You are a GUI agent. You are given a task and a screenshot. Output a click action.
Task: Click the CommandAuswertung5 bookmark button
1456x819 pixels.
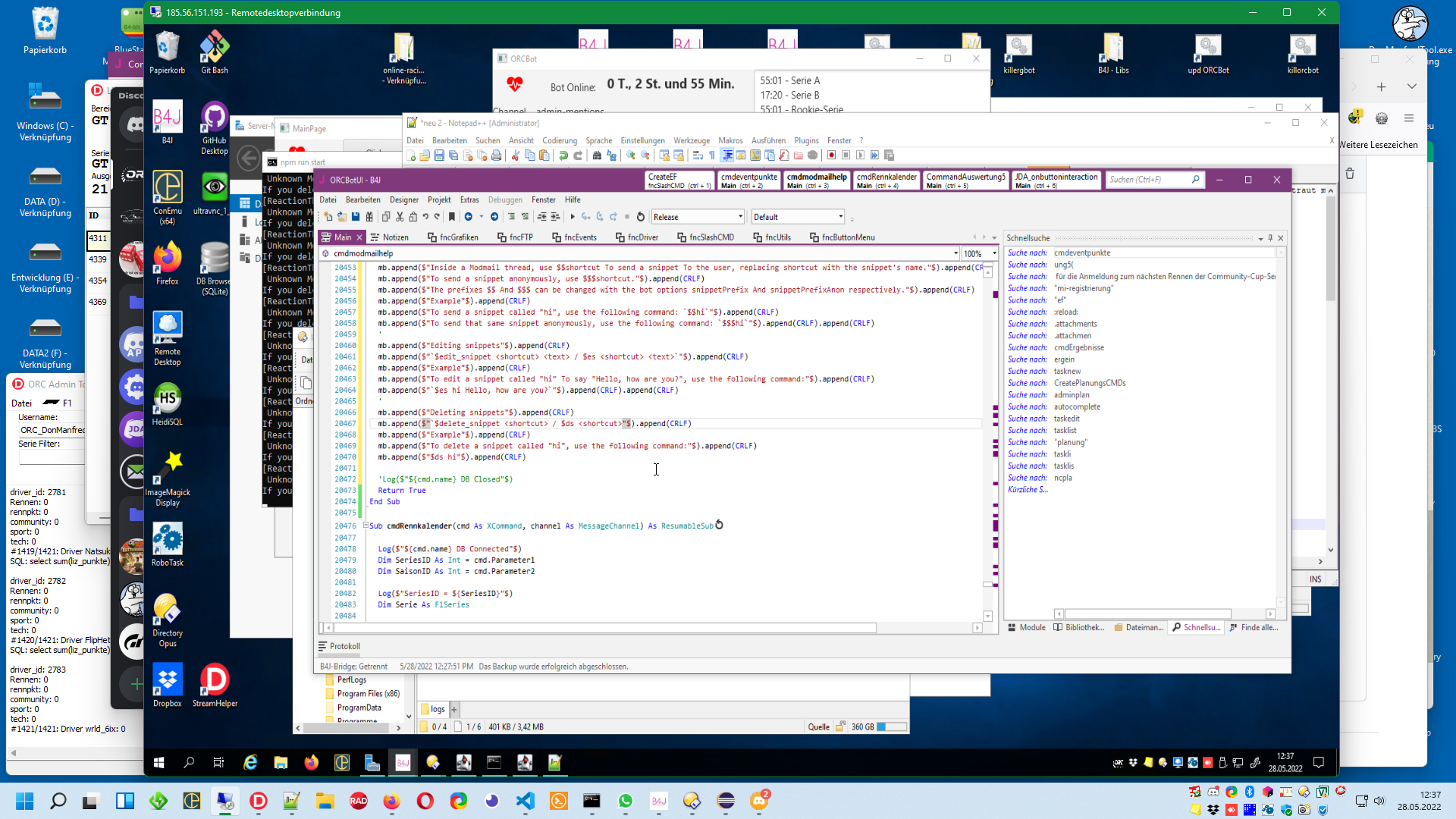[x=965, y=180]
